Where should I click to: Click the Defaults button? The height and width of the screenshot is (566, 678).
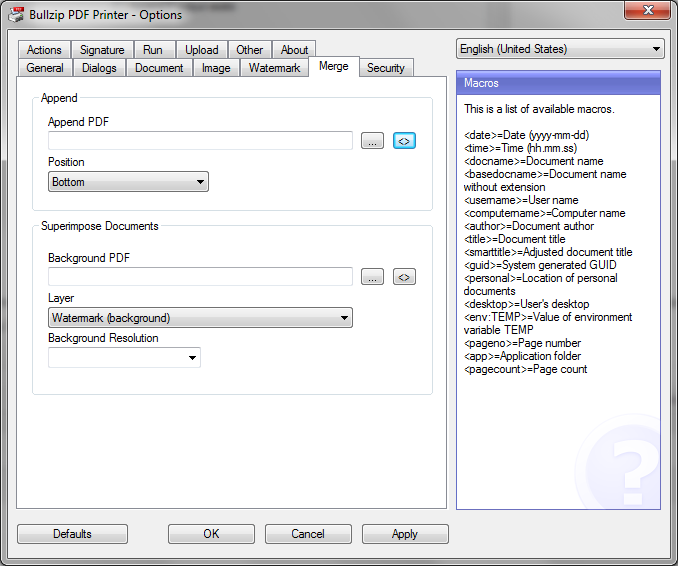click(x=72, y=534)
